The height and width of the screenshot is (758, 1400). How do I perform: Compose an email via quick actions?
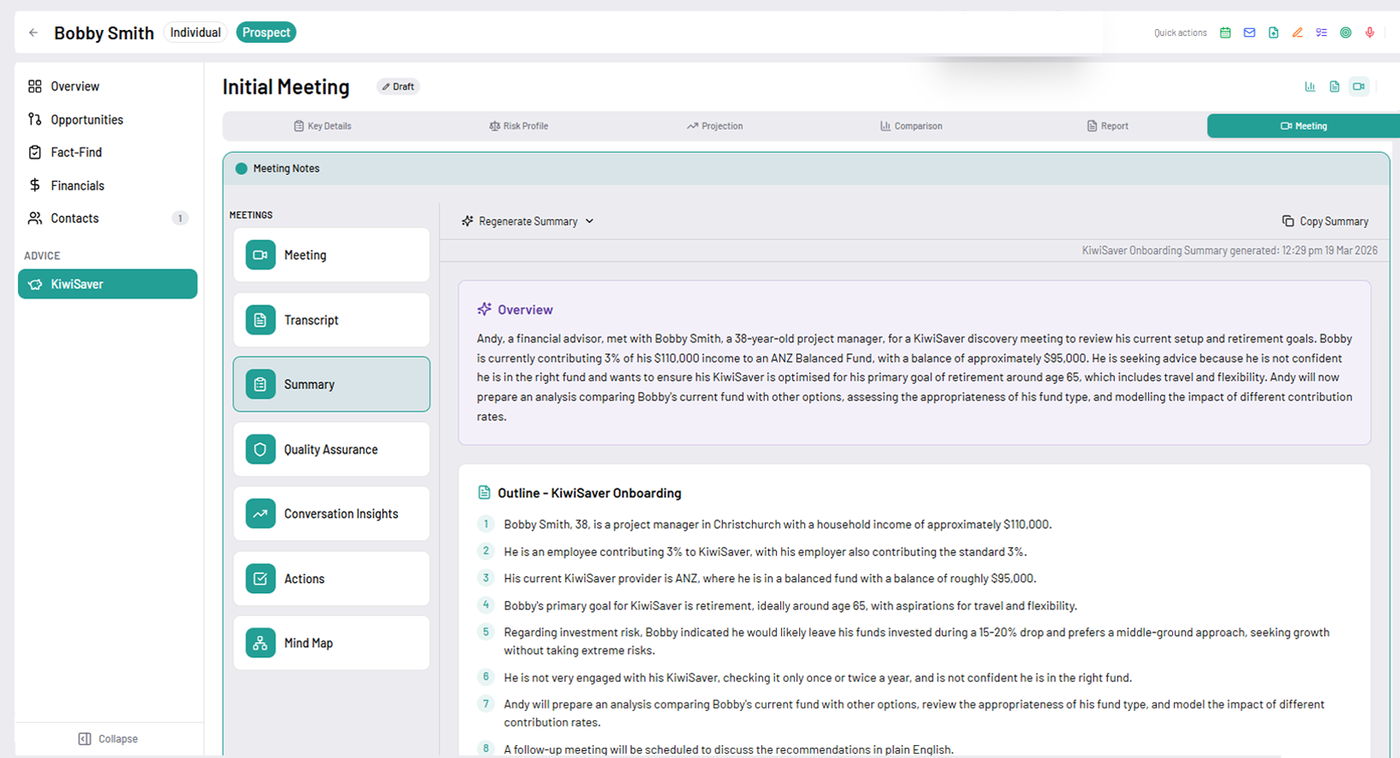[1249, 32]
